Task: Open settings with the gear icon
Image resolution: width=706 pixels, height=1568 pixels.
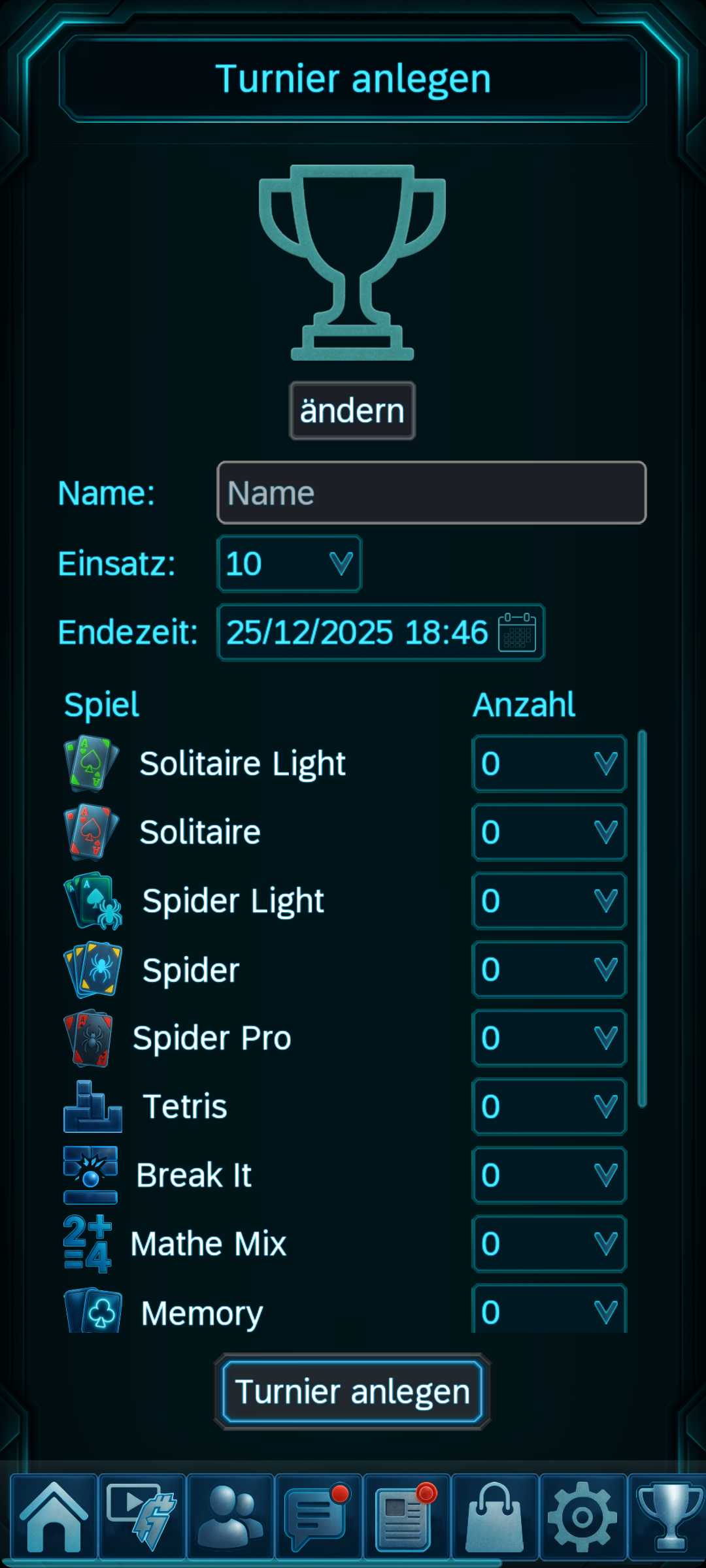Action: click(x=582, y=1516)
